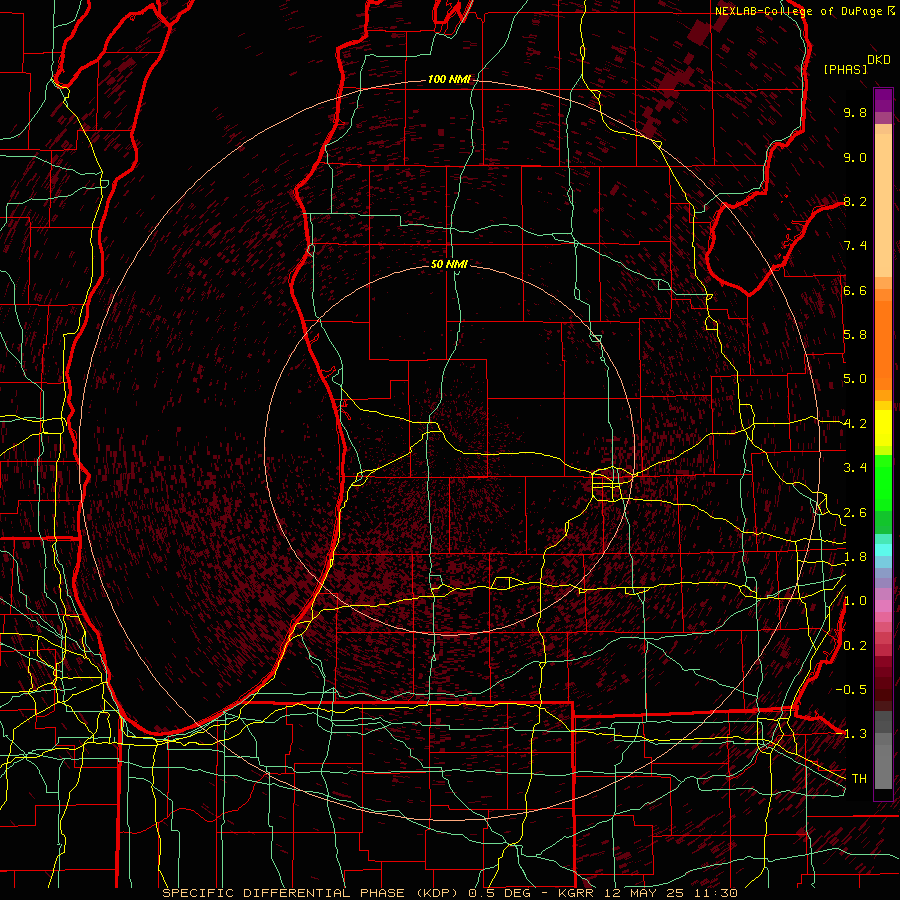Viewport: 900px width, 900px height.
Task: Click the 4.2 scale value
Action: (855, 424)
